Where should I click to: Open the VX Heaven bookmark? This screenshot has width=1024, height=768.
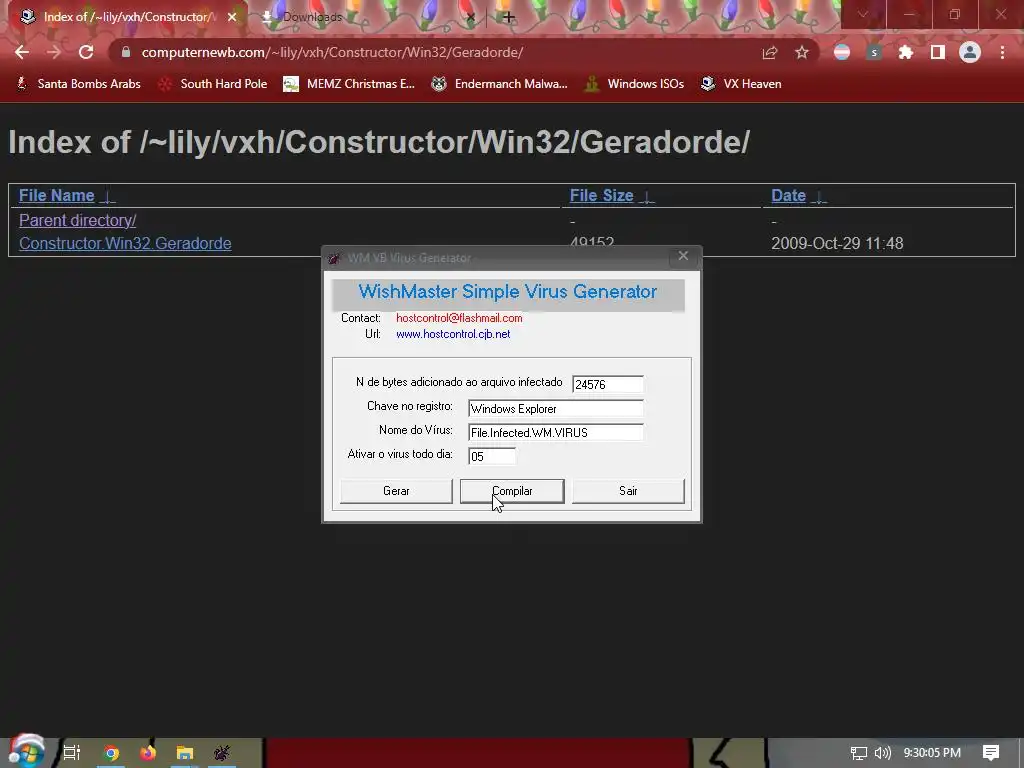click(741, 84)
